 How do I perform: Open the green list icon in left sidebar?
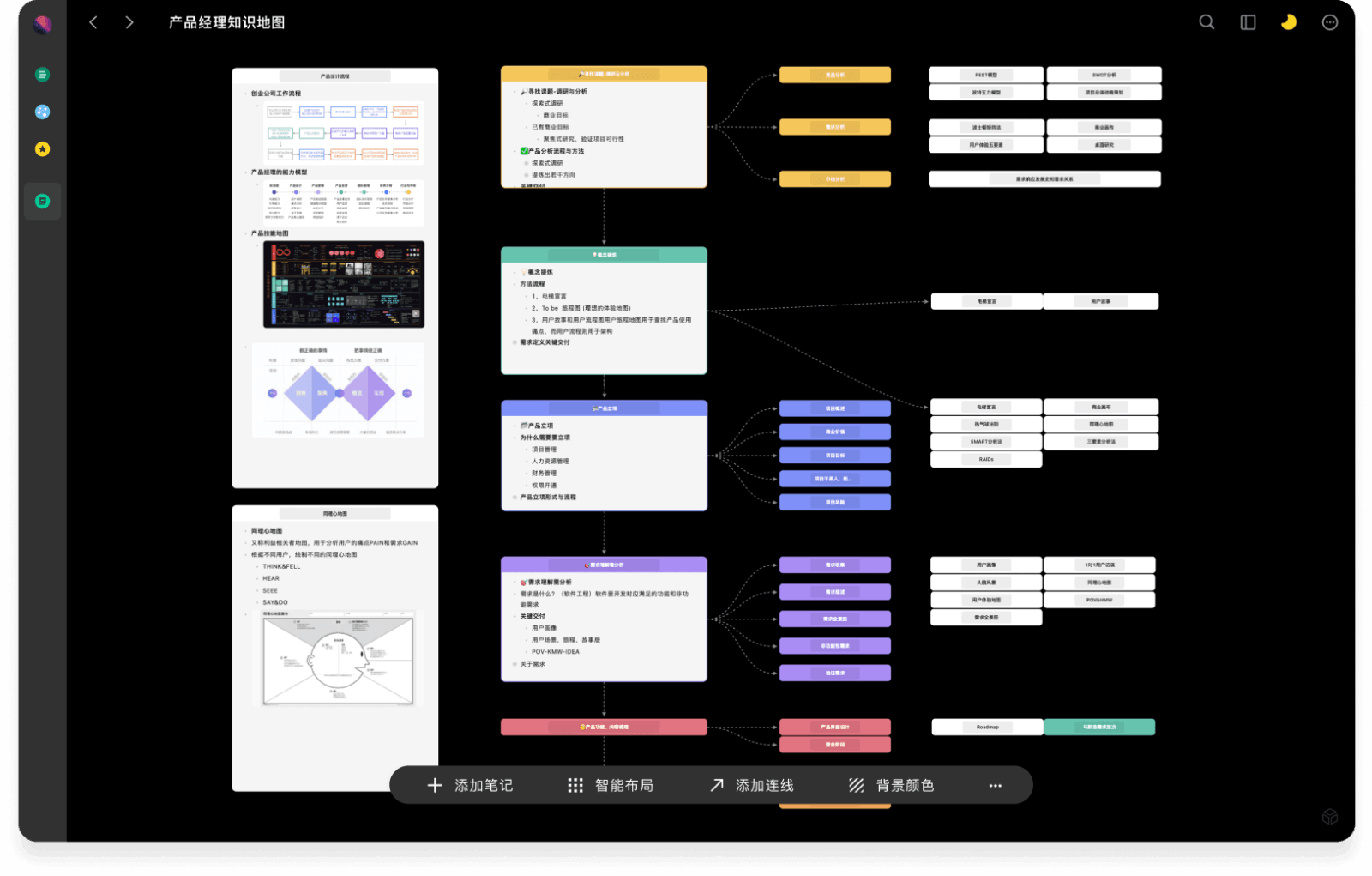(x=42, y=75)
